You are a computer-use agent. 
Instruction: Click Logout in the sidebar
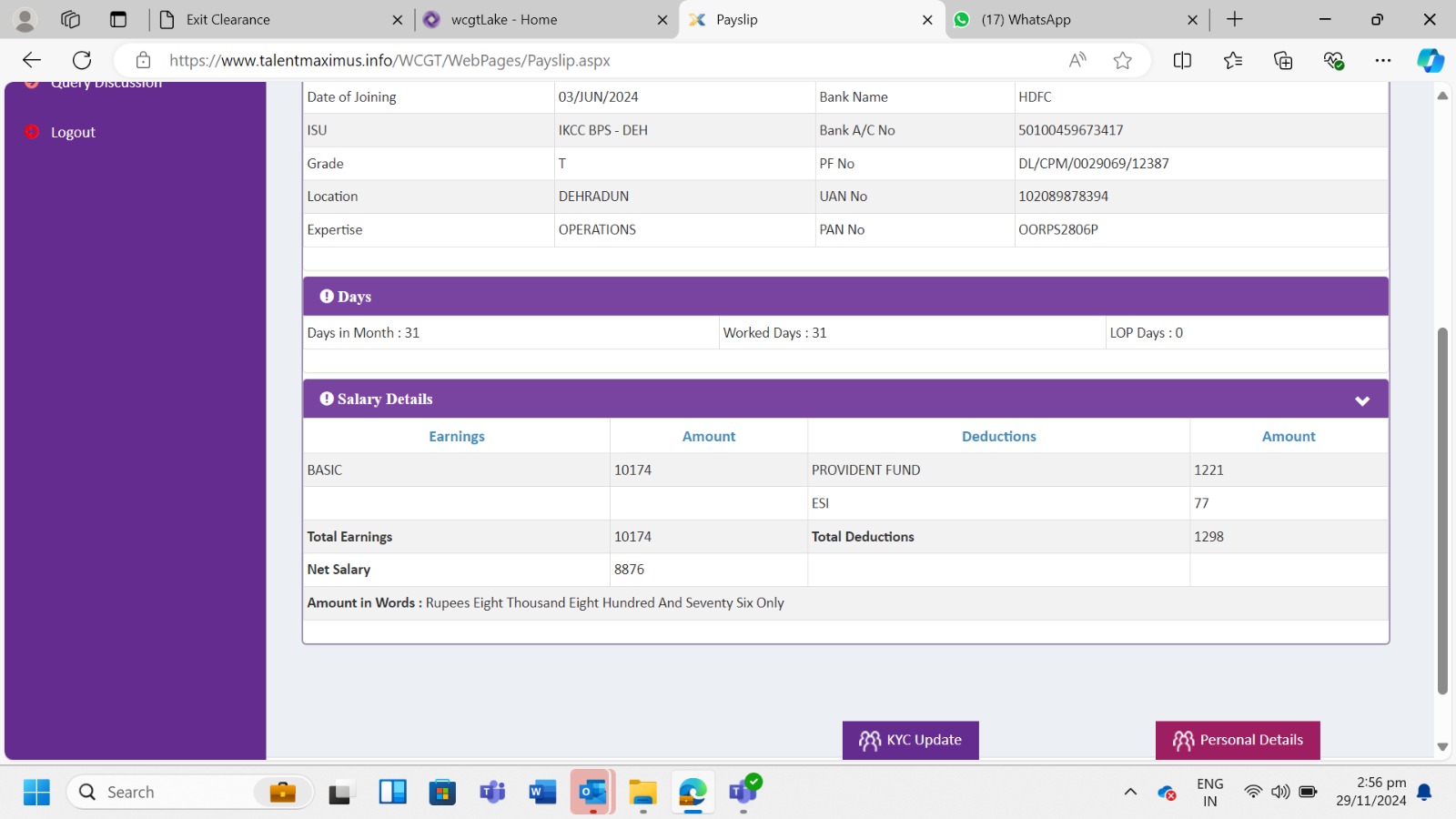[x=73, y=132]
